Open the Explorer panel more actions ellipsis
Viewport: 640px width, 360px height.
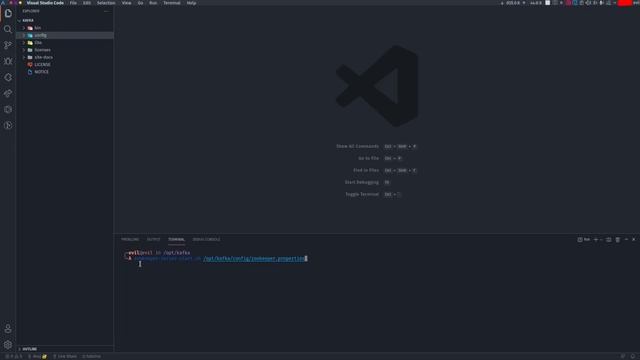pyautogui.click(x=107, y=11)
